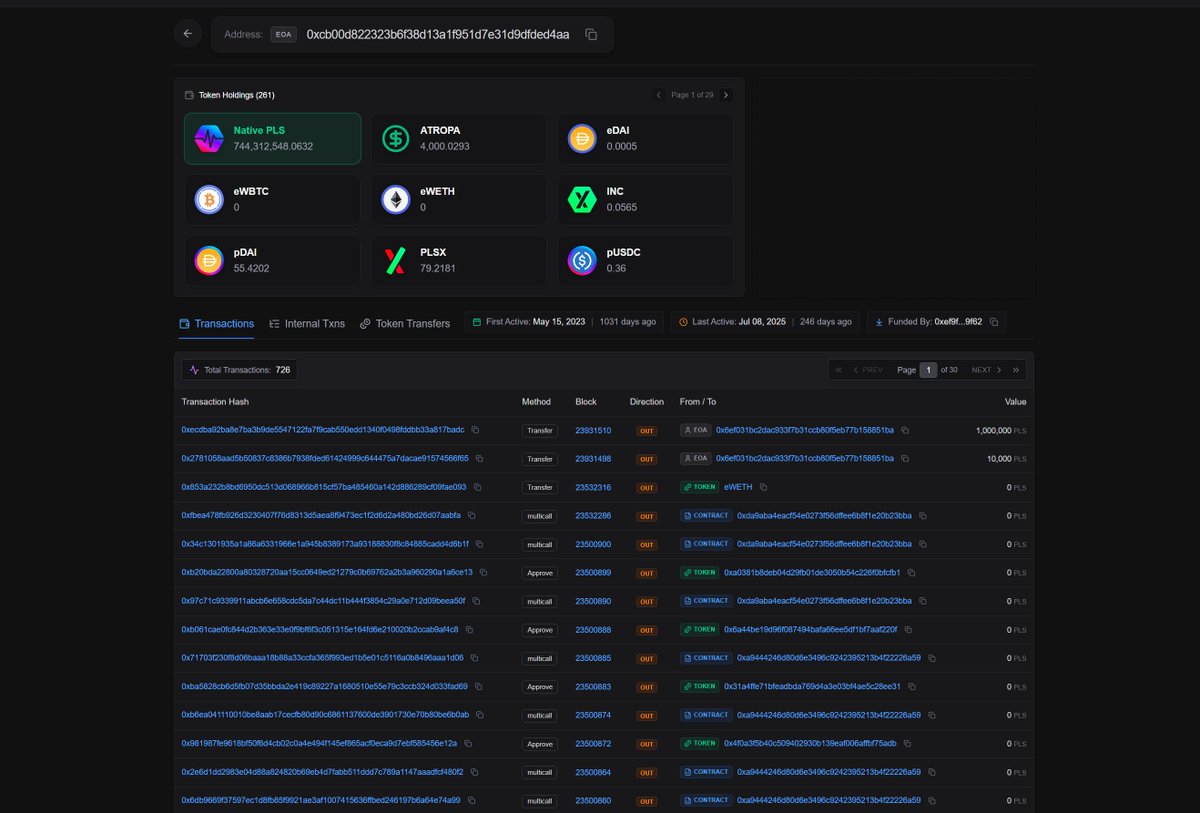The height and width of the screenshot is (813, 1200).
Task: Click the green ATROPA dollar icon
Action: (395, 138)
